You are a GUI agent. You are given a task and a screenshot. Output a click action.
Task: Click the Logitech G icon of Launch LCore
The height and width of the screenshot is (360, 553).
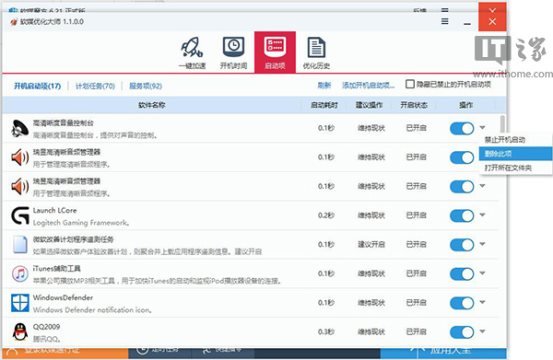[x=20, y=216]
